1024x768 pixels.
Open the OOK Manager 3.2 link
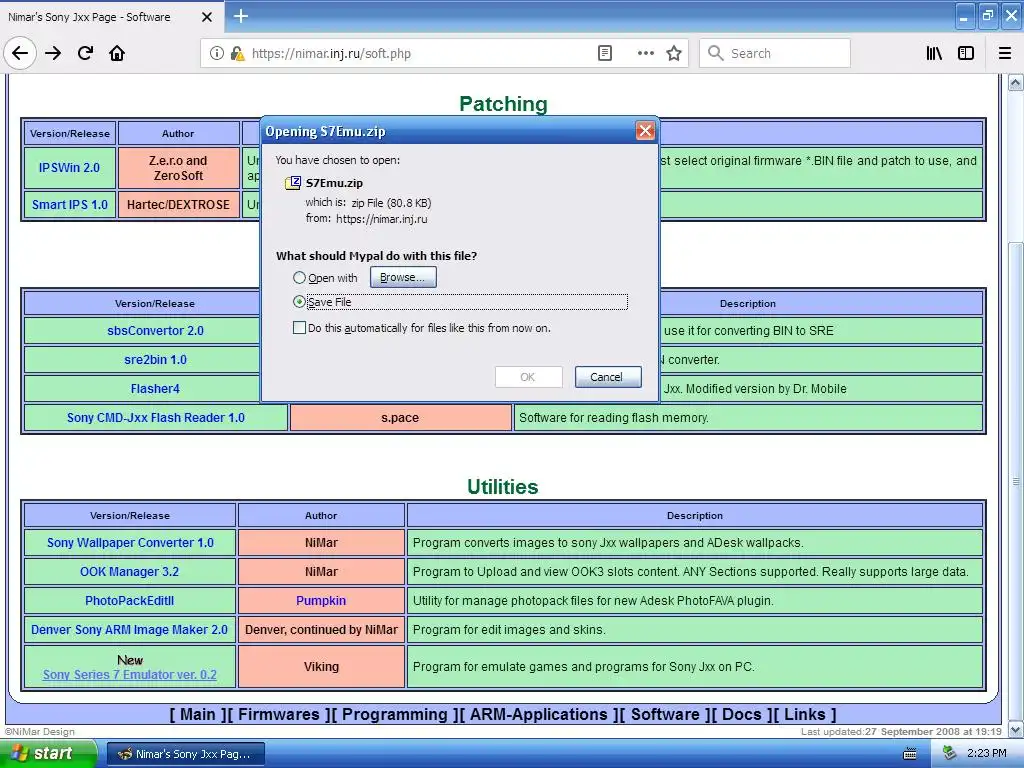tap(129, 571)
